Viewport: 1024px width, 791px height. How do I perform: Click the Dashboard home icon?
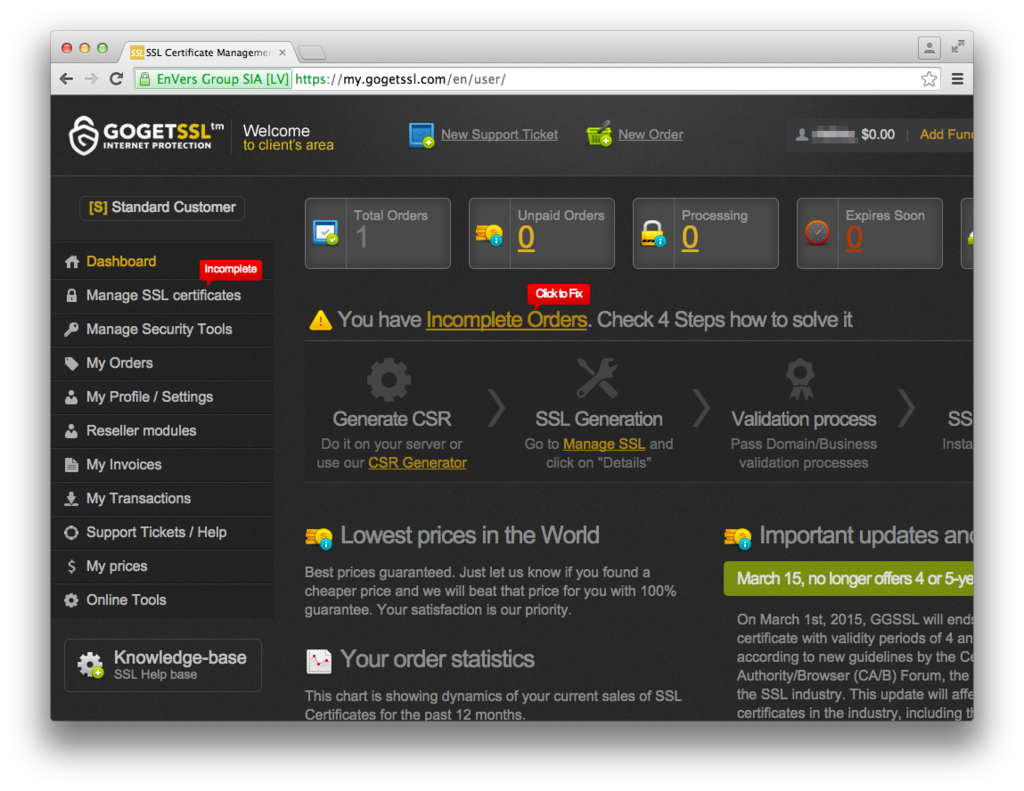coord(72,262)
